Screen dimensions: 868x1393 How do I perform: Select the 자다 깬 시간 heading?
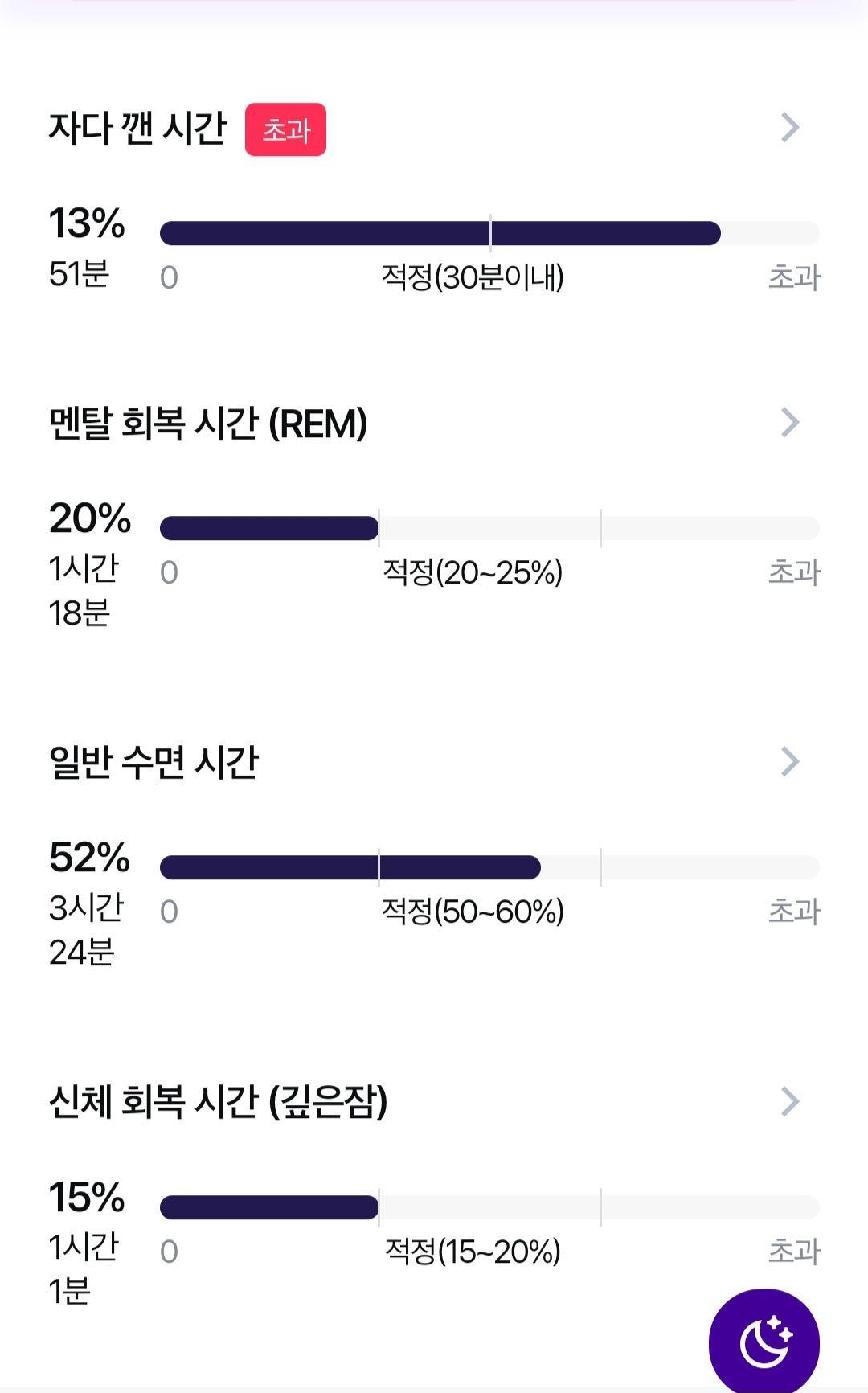click(x=137, y=129)
